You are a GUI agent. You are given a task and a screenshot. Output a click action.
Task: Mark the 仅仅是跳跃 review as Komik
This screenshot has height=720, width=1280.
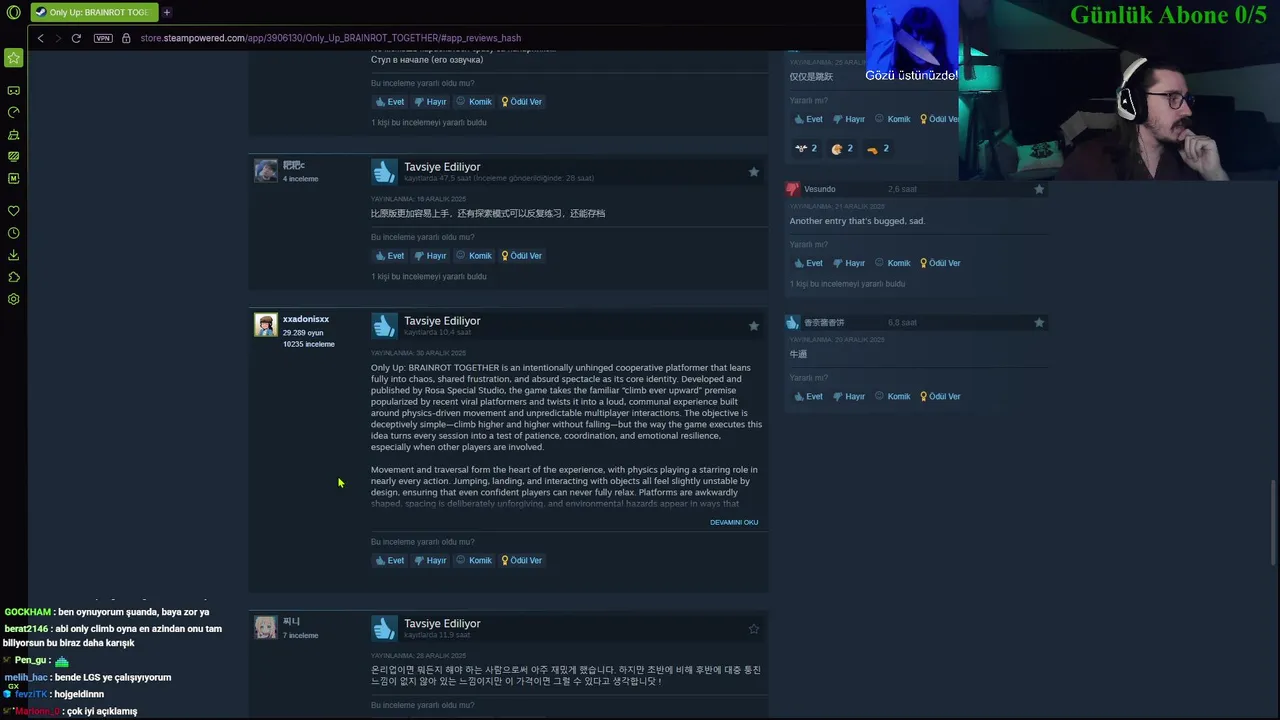coord(893,120)
